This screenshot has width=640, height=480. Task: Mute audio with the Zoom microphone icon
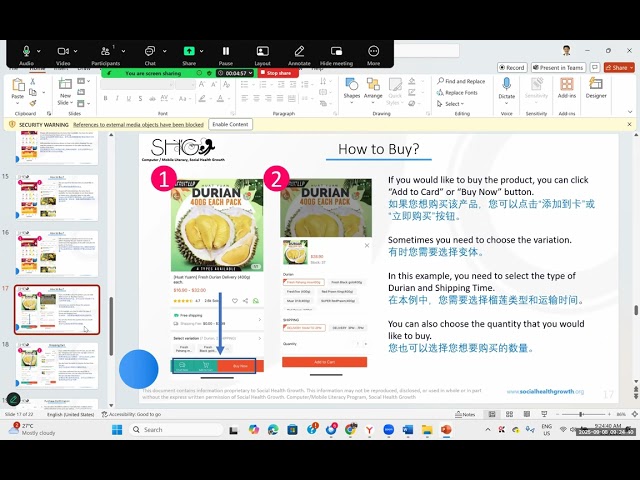coord(26,51)
